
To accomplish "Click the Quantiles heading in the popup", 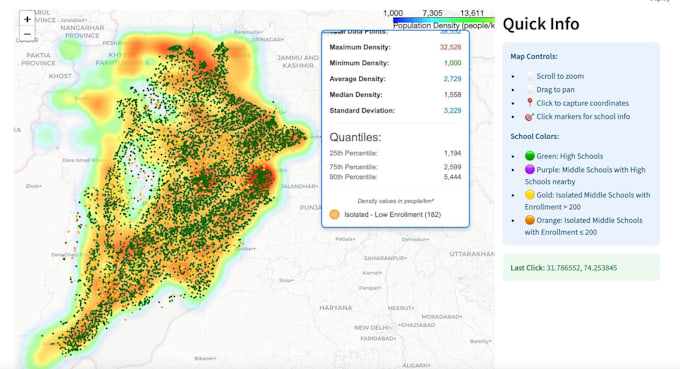I will [355, 137].
